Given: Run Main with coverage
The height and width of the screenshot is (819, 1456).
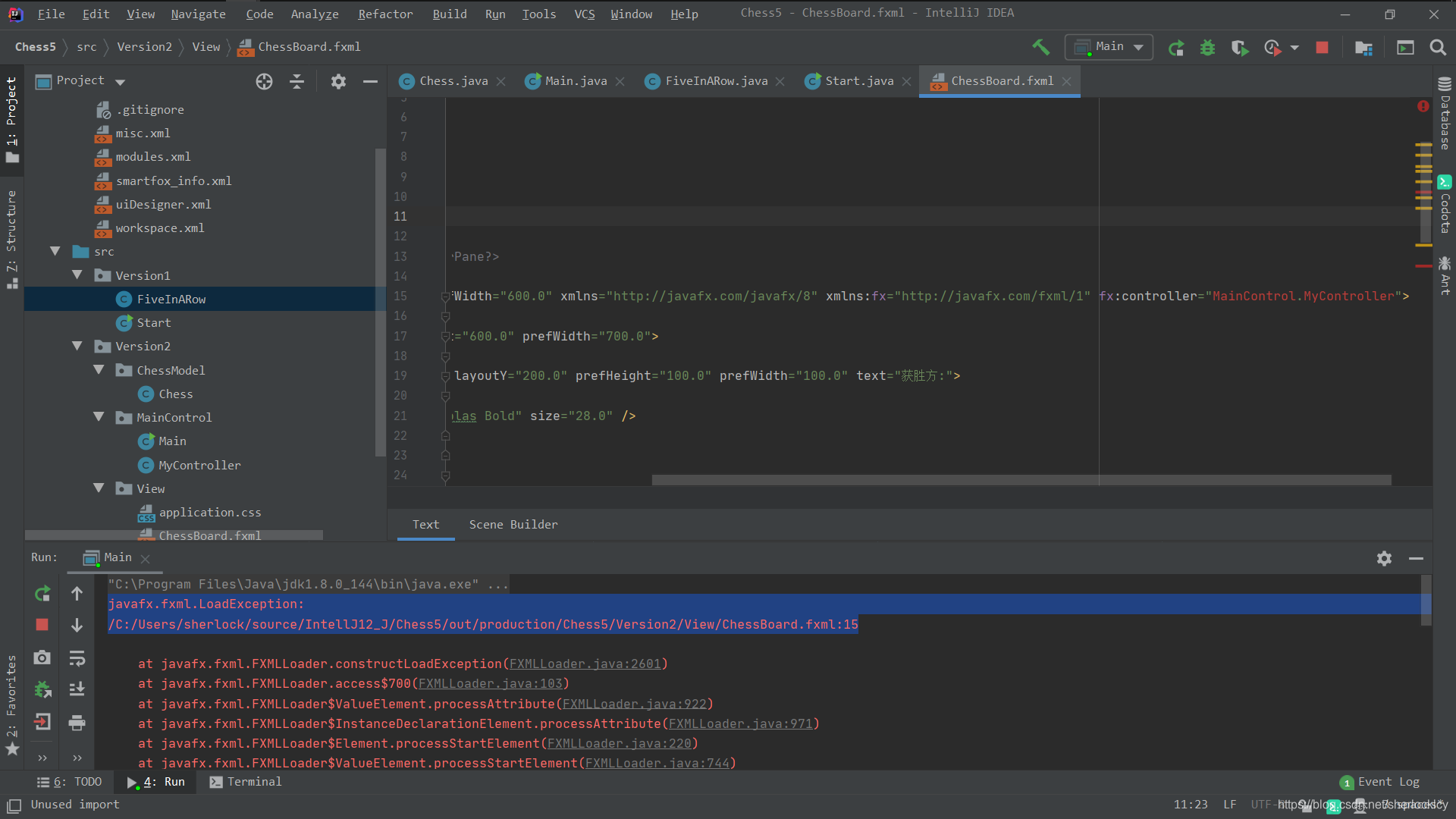Looking at the screenshot, I should [1239, 47].
